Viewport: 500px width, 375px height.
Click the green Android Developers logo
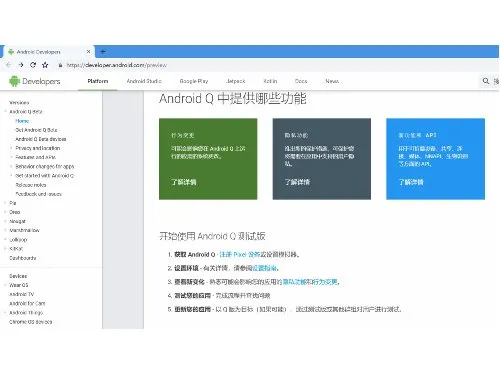pyautogui.click(x=35, y=81)
